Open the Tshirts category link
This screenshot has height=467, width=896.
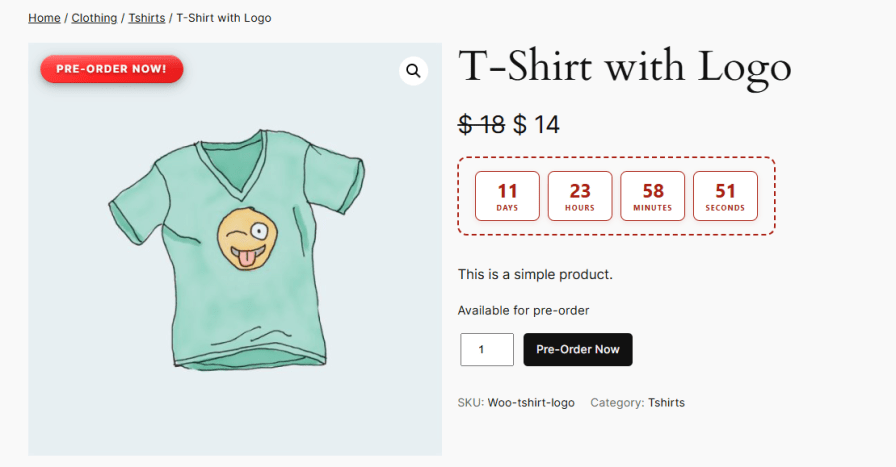(666, 402)
